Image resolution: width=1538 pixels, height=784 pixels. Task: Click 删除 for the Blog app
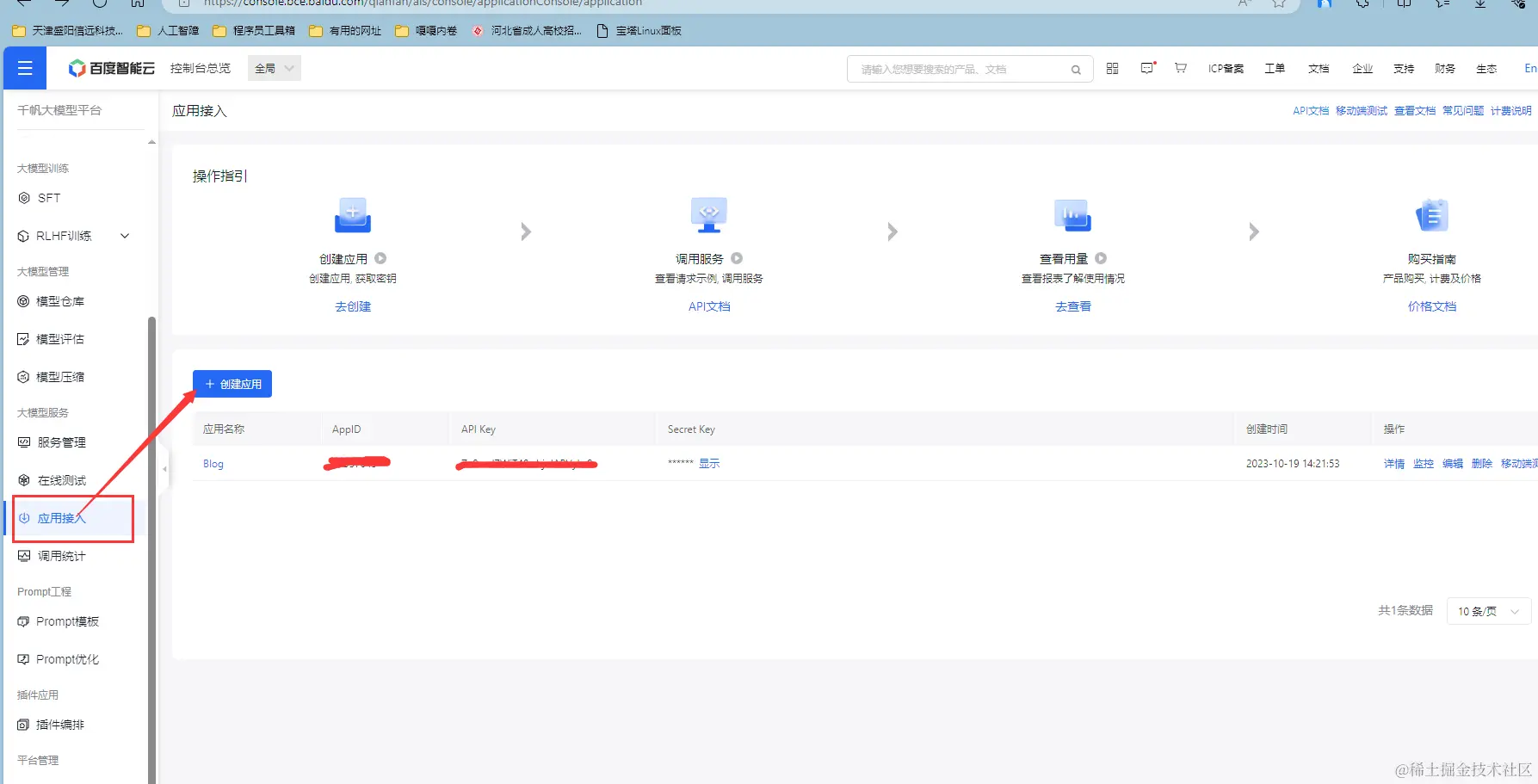pyautogui.click(x=1482, y=464)
